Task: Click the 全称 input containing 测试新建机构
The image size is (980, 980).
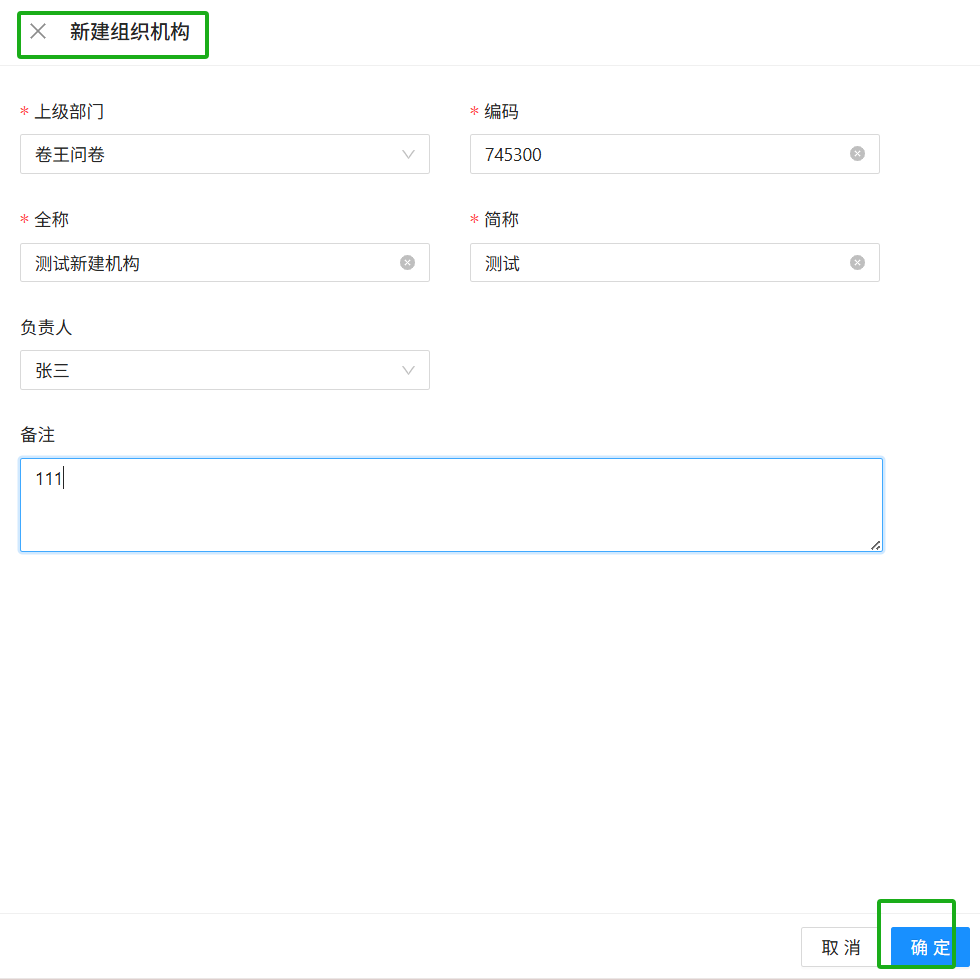Action: click(x=225, y=262)
